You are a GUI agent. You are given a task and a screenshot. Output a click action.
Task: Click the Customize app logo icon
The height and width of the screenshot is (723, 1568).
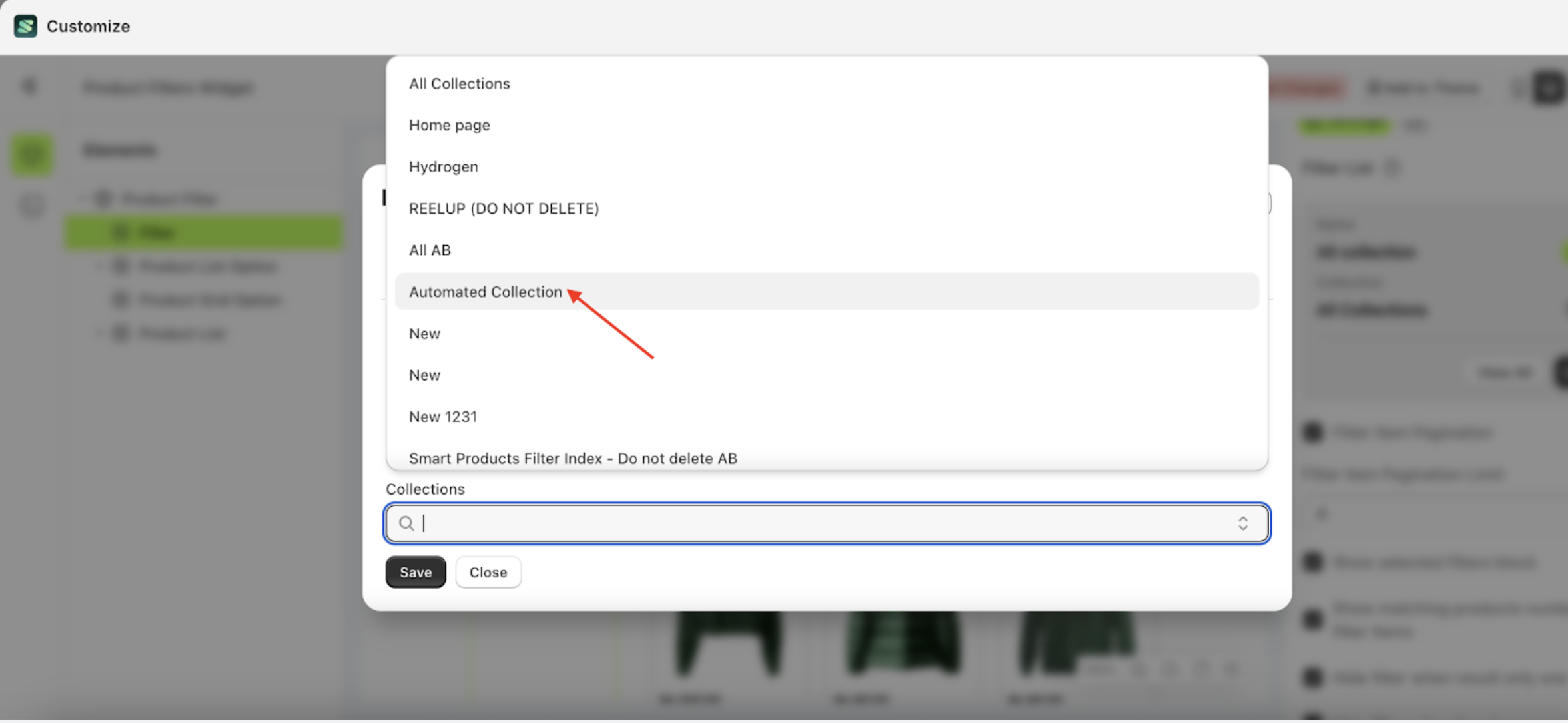point(25,26)
